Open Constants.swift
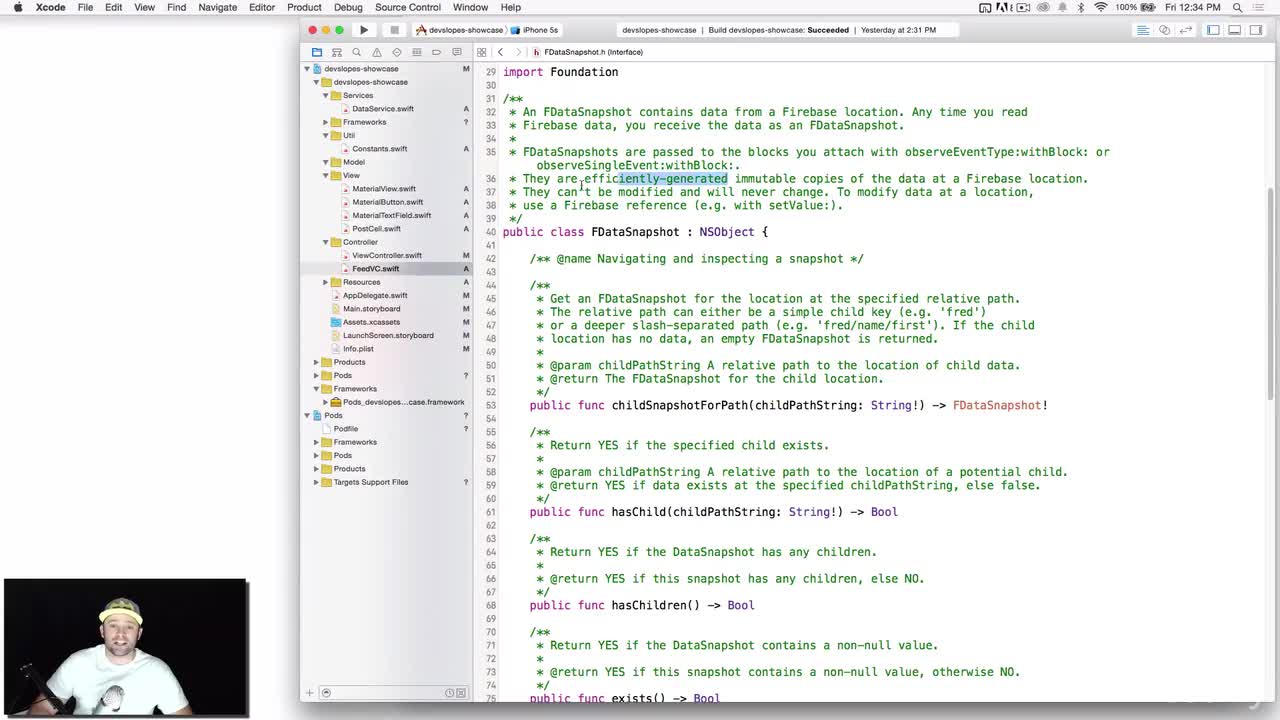 (x=379, y=149)
